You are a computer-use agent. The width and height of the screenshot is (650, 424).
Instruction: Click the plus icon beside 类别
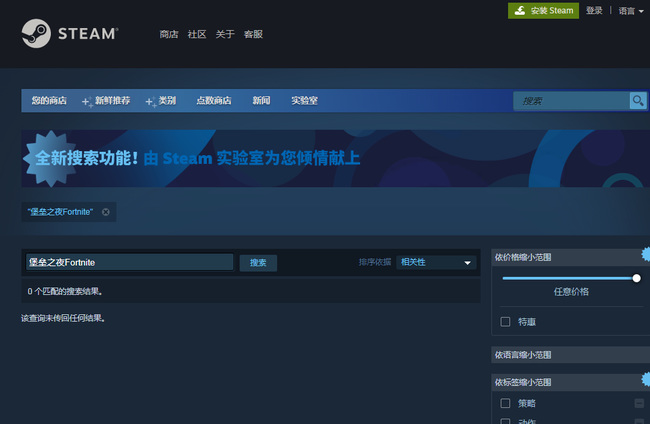(x=150, y=102)
